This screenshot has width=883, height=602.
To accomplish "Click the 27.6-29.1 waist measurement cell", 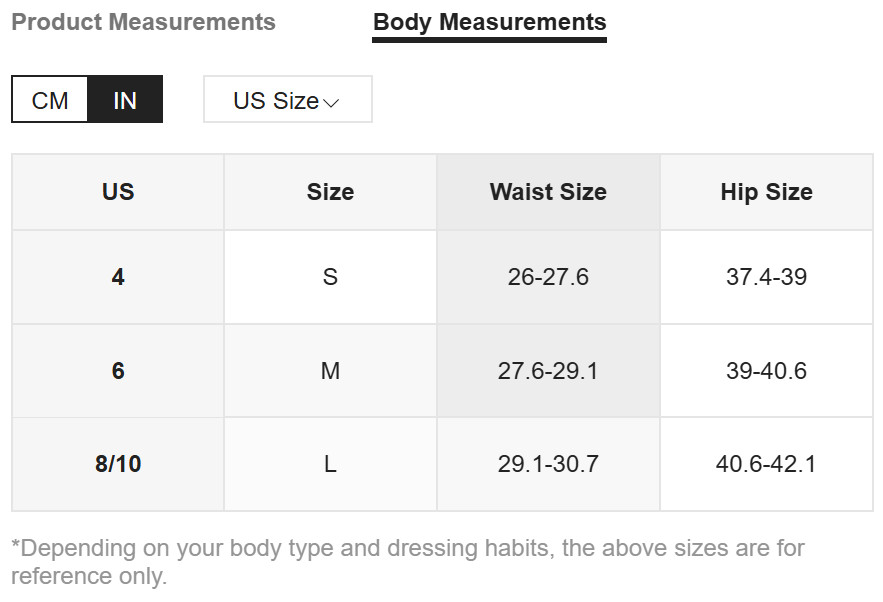I will (x=548, y=371).
